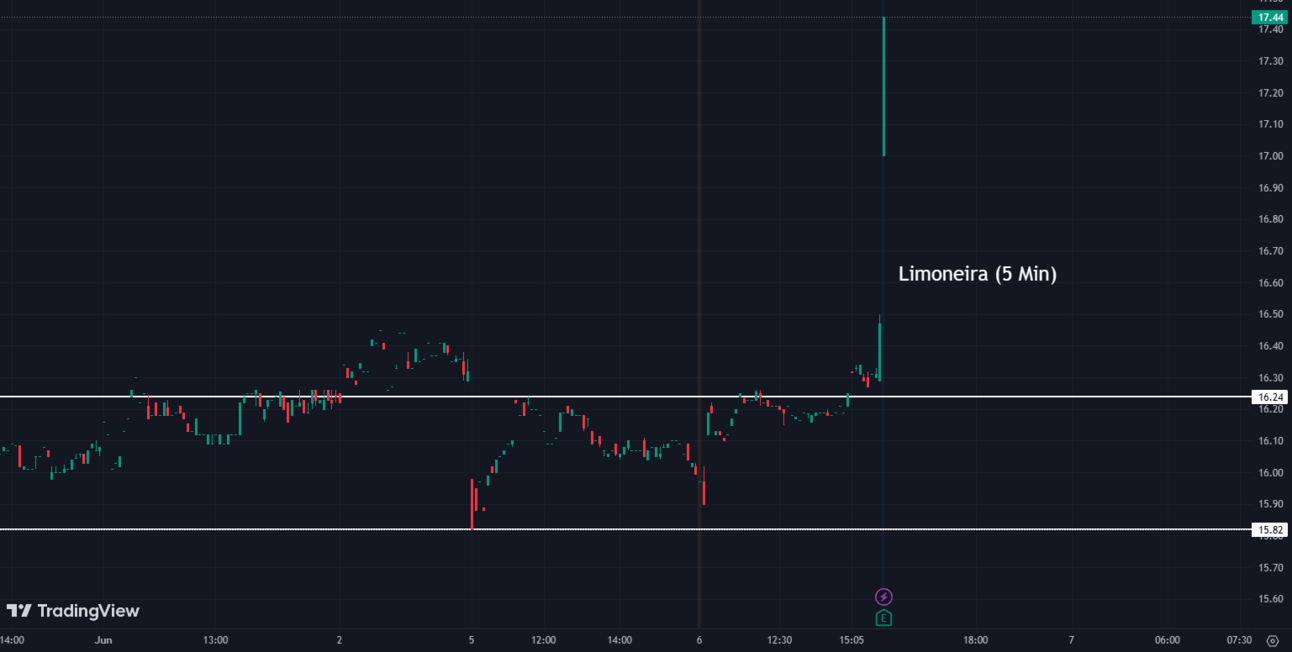The width and height of the screenshot is (1292, 652).
Task: Open chart settings hexagon icon
Action: pos(1272,640)
